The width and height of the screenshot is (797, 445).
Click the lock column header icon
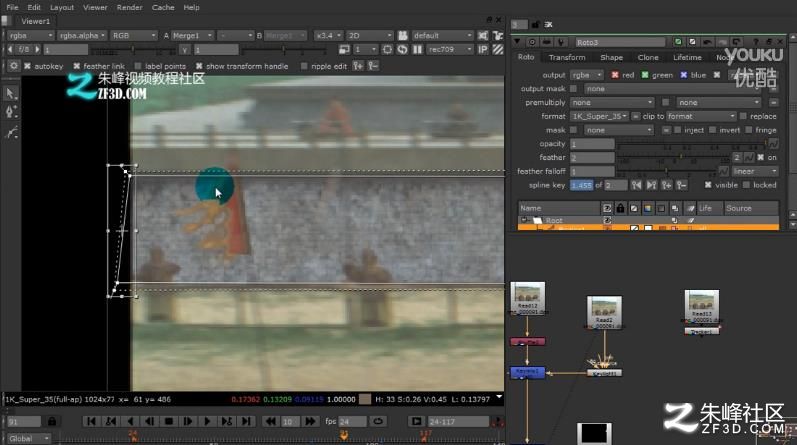coord(620,208)
